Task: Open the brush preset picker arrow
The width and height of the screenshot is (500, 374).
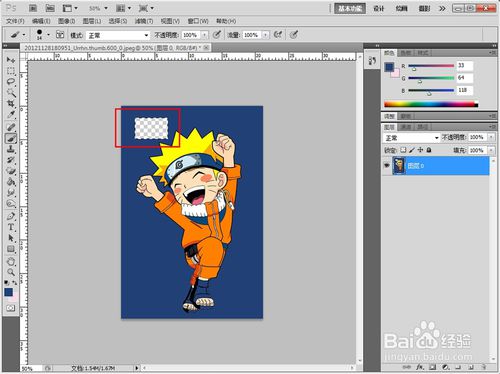Action: 48,35
